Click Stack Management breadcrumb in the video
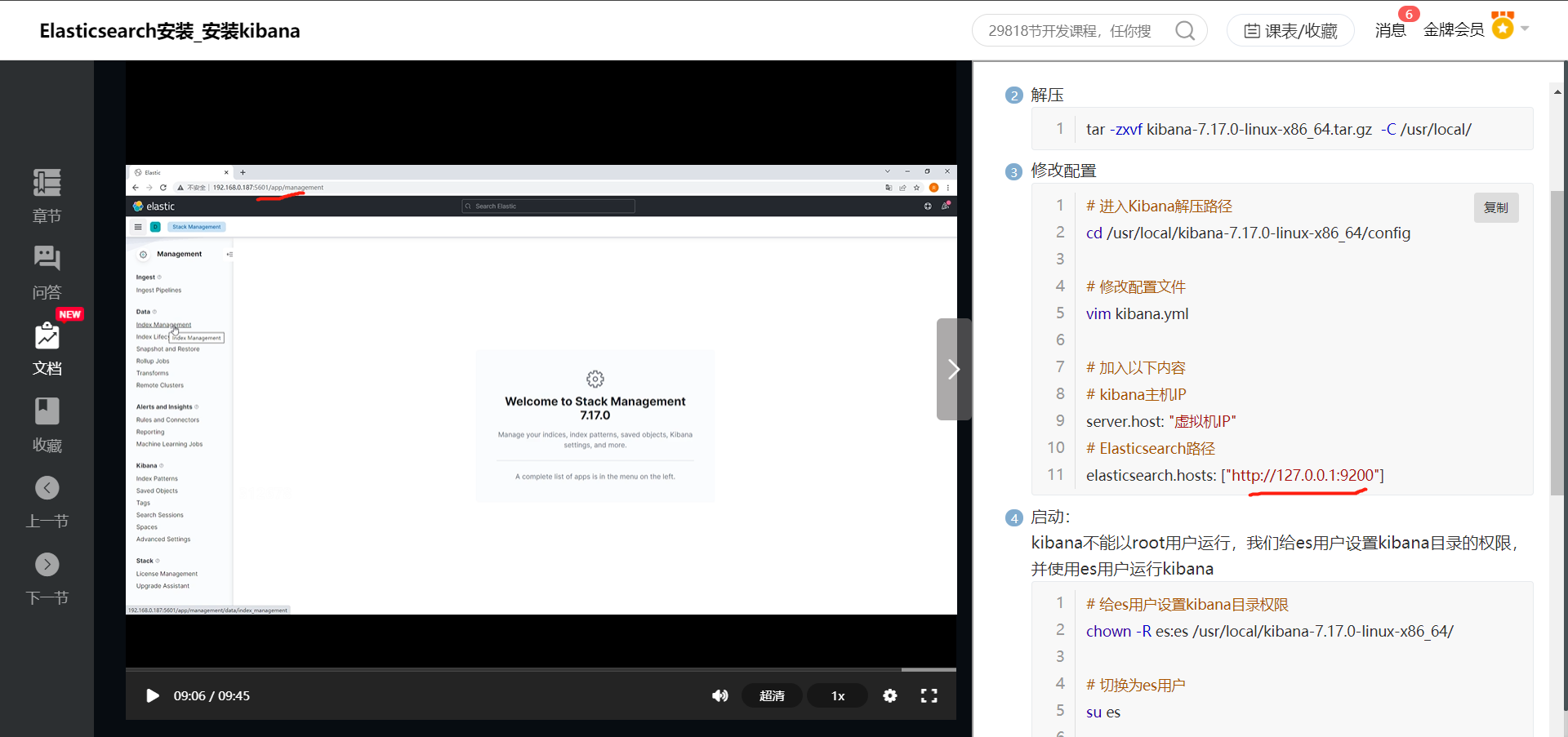 pyautogui.click(x=196, y=227)
